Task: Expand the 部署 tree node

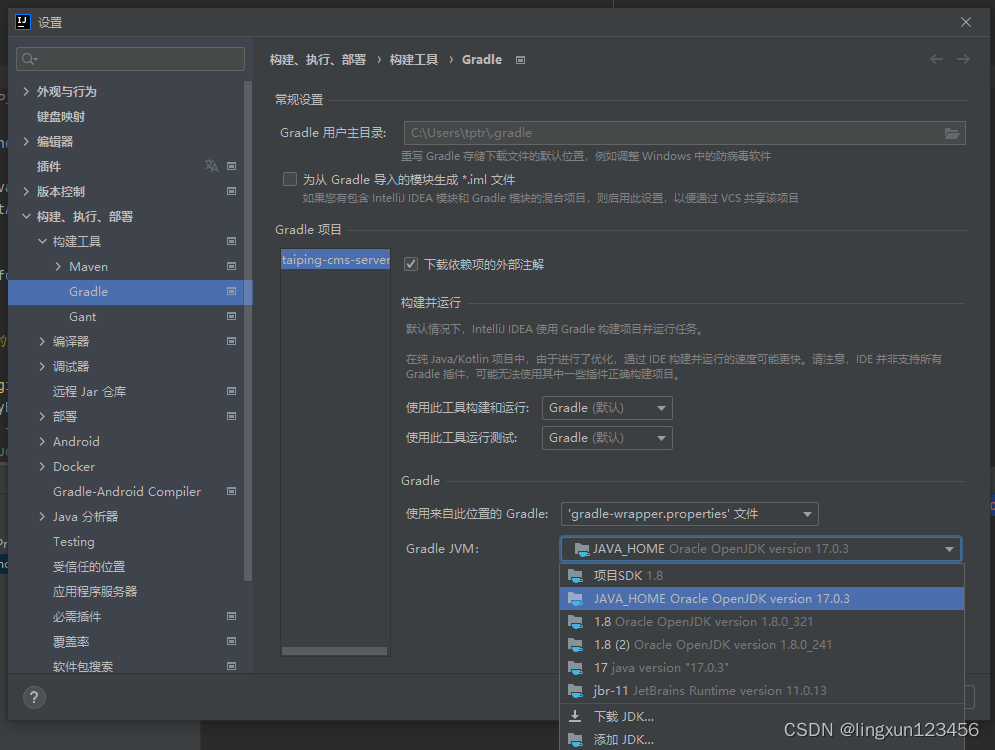Action: pyautogui.click(x=43, y=416)
